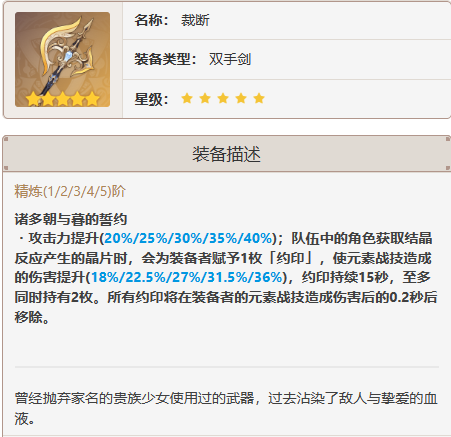Click the blue skill damage values 18%/22.5%/27%/31.5%/36%
This screenshot has width=451, height=437.
point(187,277)
